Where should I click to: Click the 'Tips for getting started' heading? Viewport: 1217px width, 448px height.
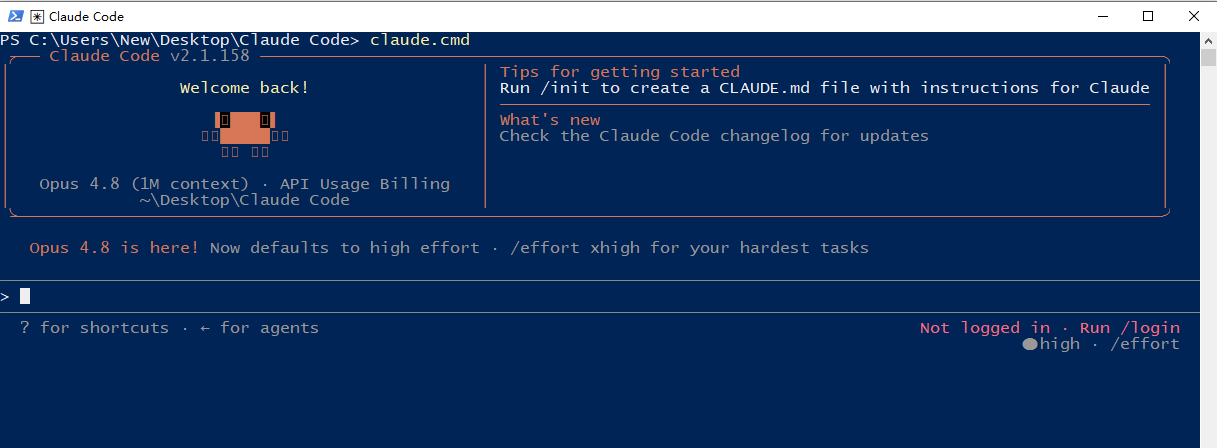tap(620, 72)
